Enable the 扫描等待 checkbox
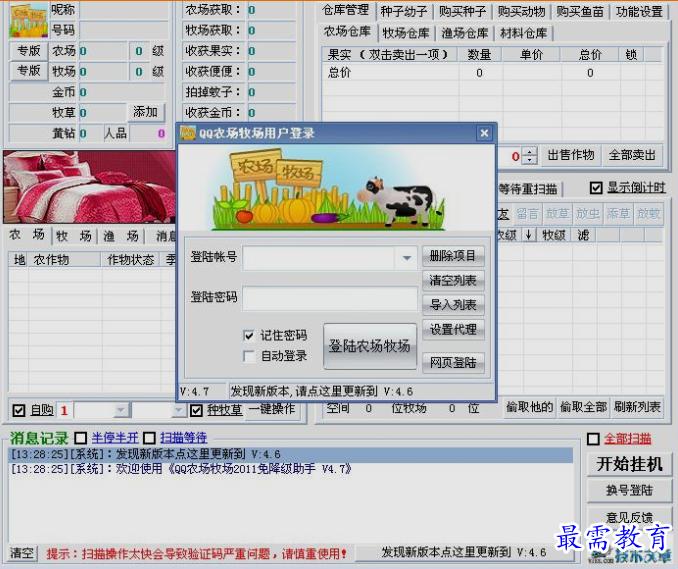Viewport: 678px width, 569px height. click(149, 438)
